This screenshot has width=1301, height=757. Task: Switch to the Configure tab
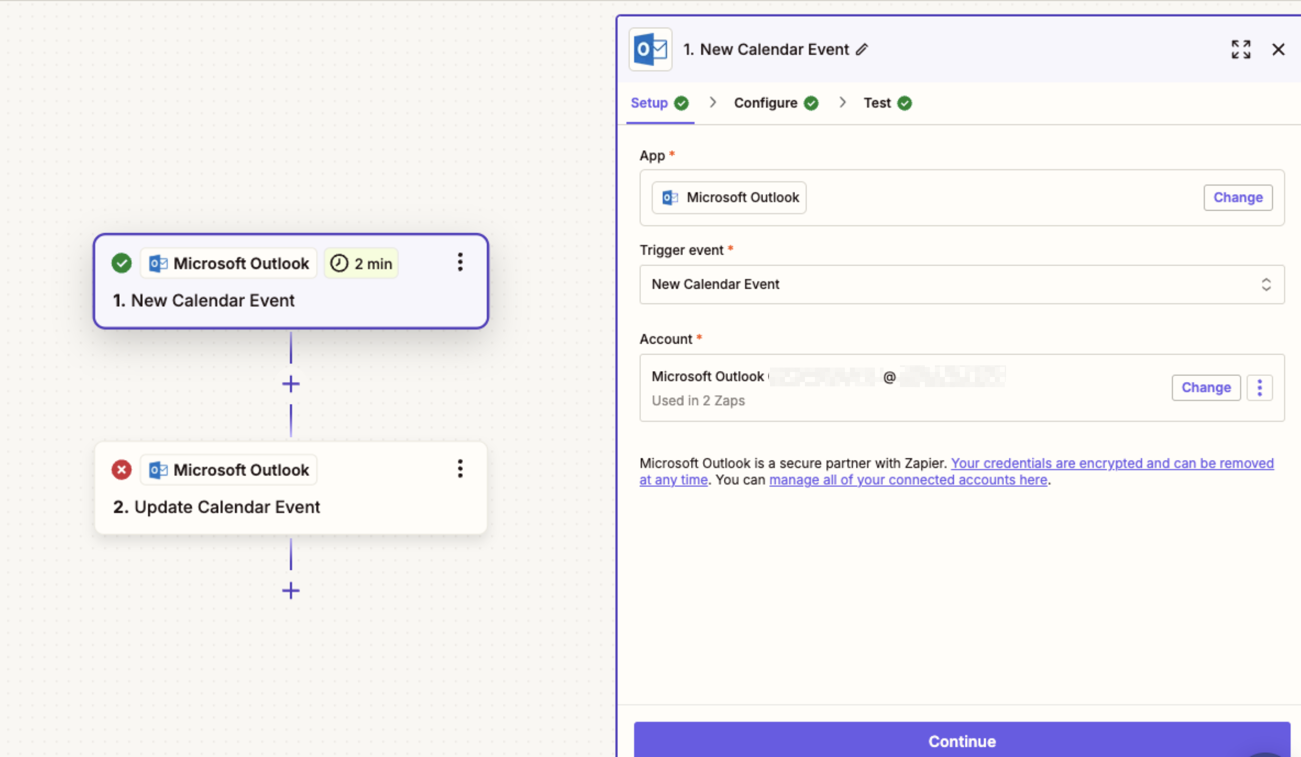point(766,103)
